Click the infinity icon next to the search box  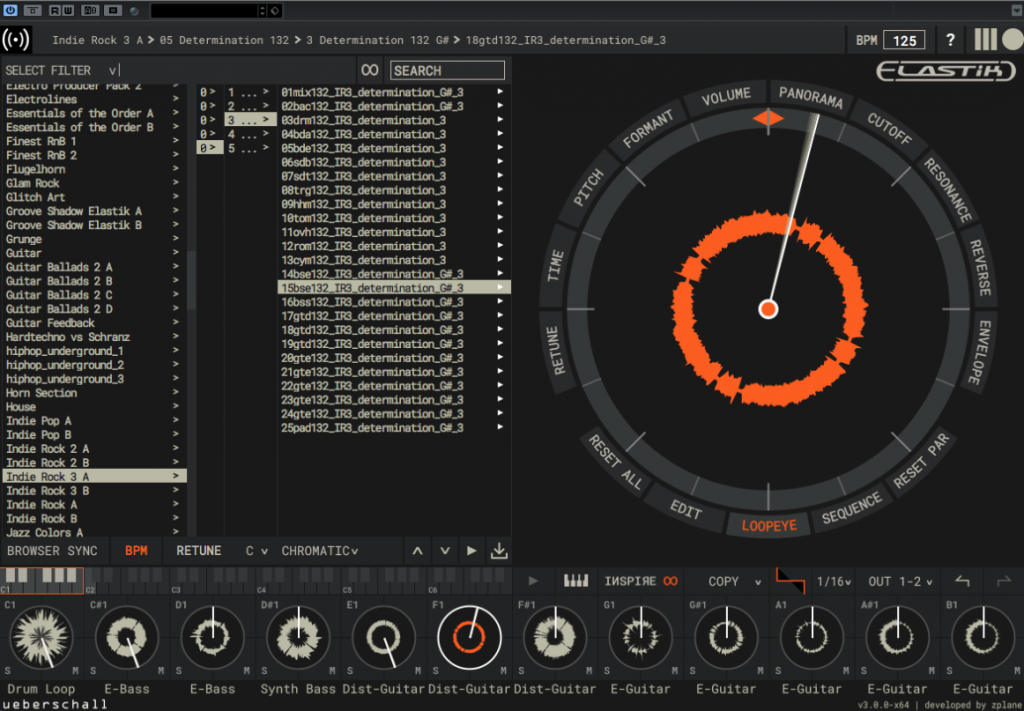pos(370,70)
